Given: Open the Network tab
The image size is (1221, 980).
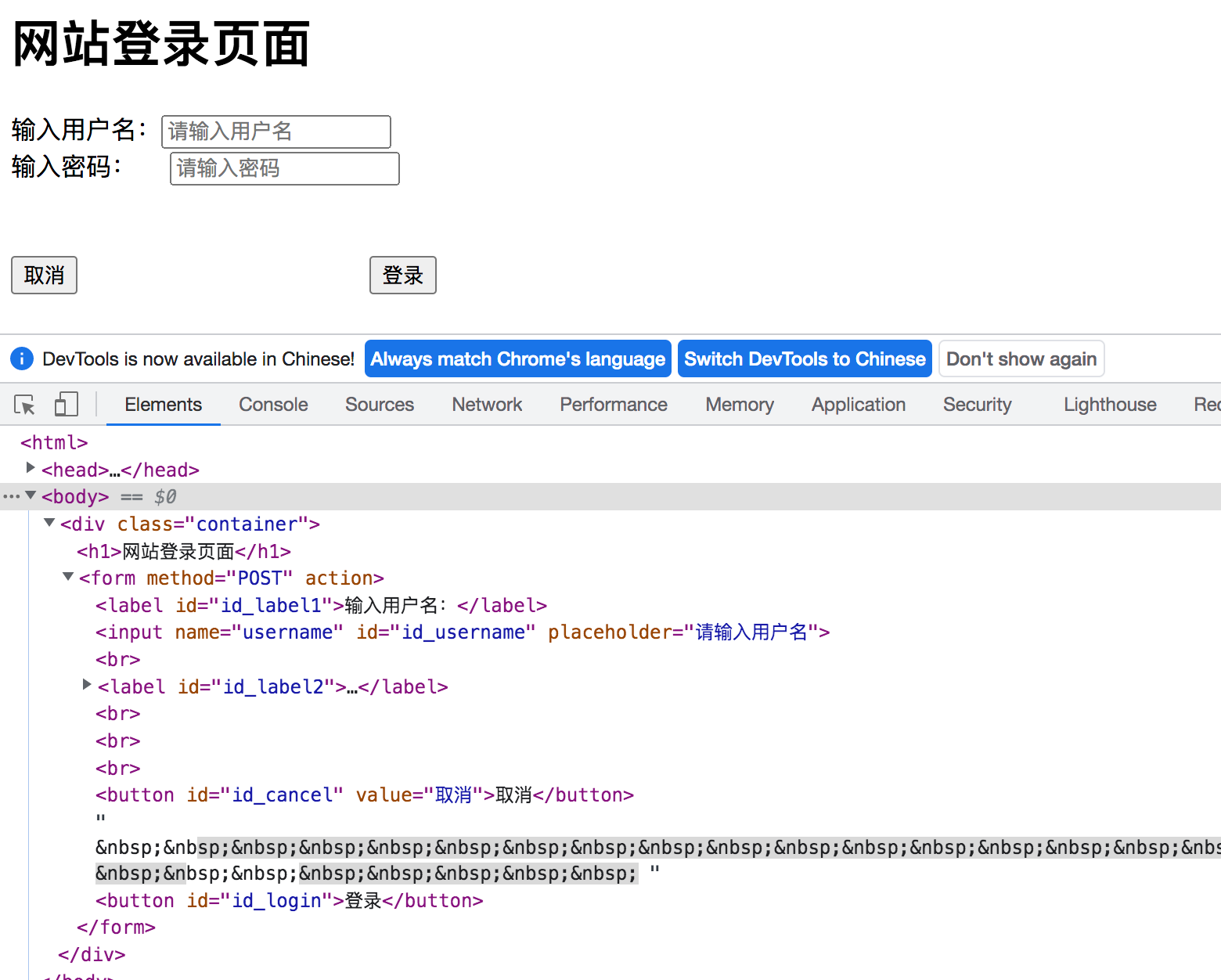Looking at the screenshot, I should click(x=487, y=405).
